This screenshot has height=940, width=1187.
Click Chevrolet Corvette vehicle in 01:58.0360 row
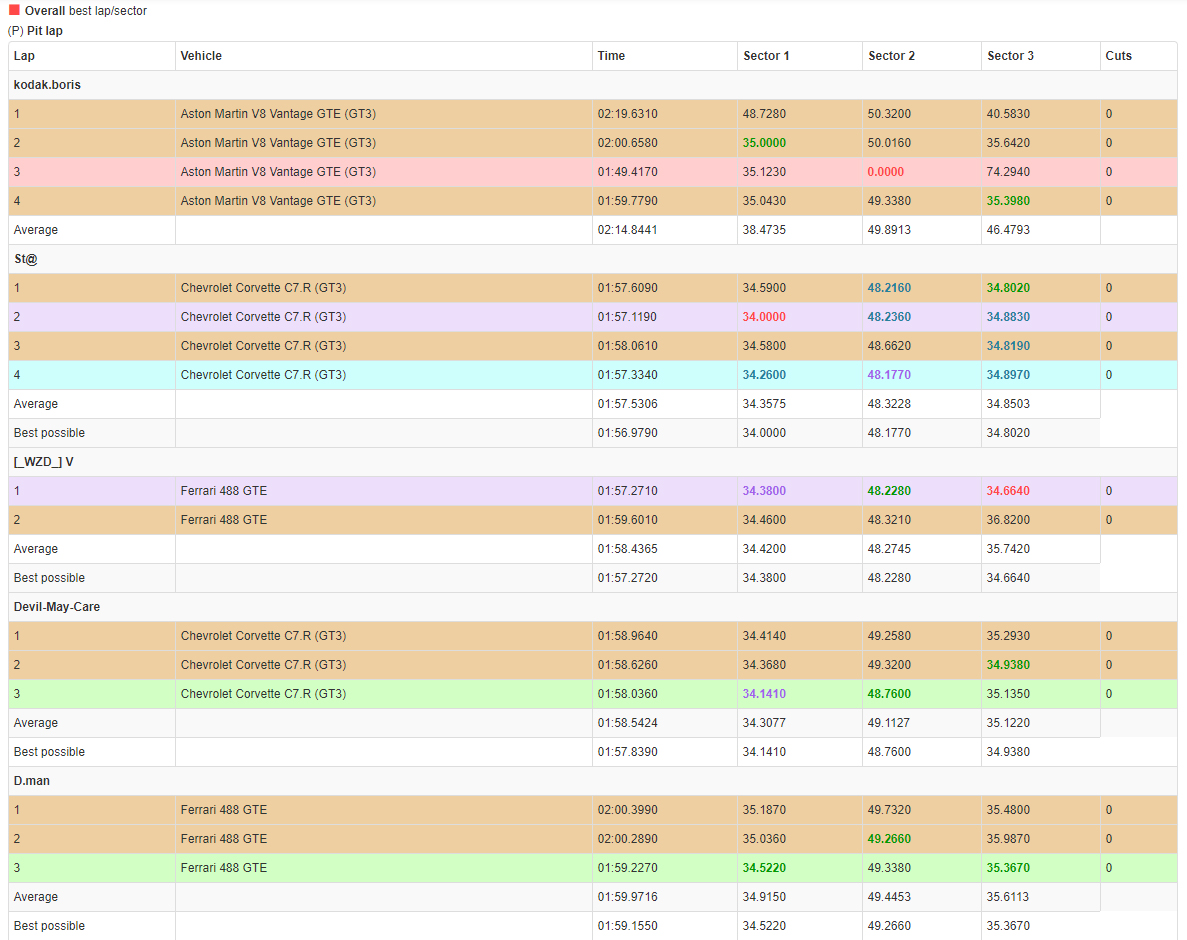tap(263, 694)
